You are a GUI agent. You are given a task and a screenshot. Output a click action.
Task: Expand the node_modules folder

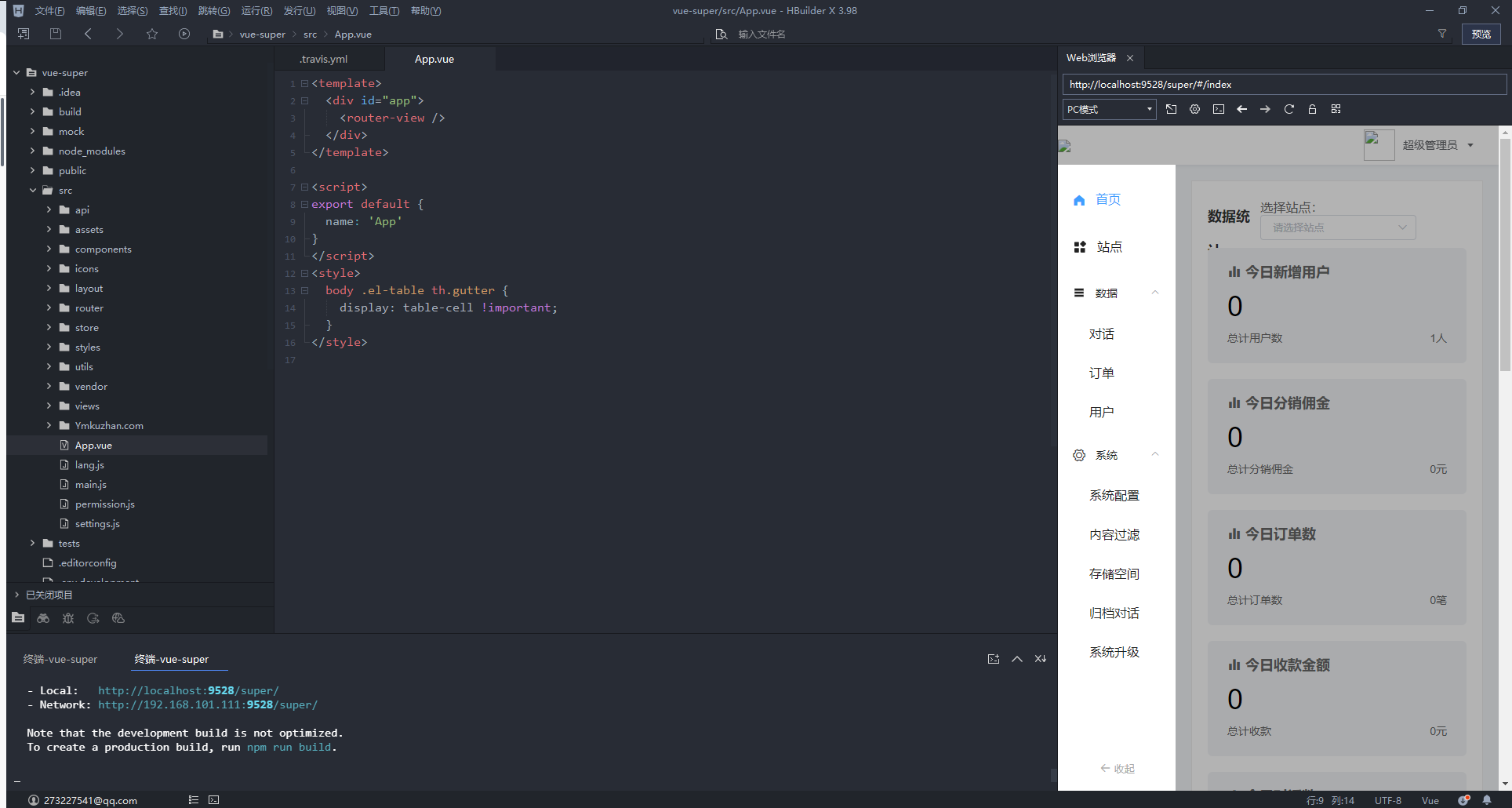click(33, 151)
